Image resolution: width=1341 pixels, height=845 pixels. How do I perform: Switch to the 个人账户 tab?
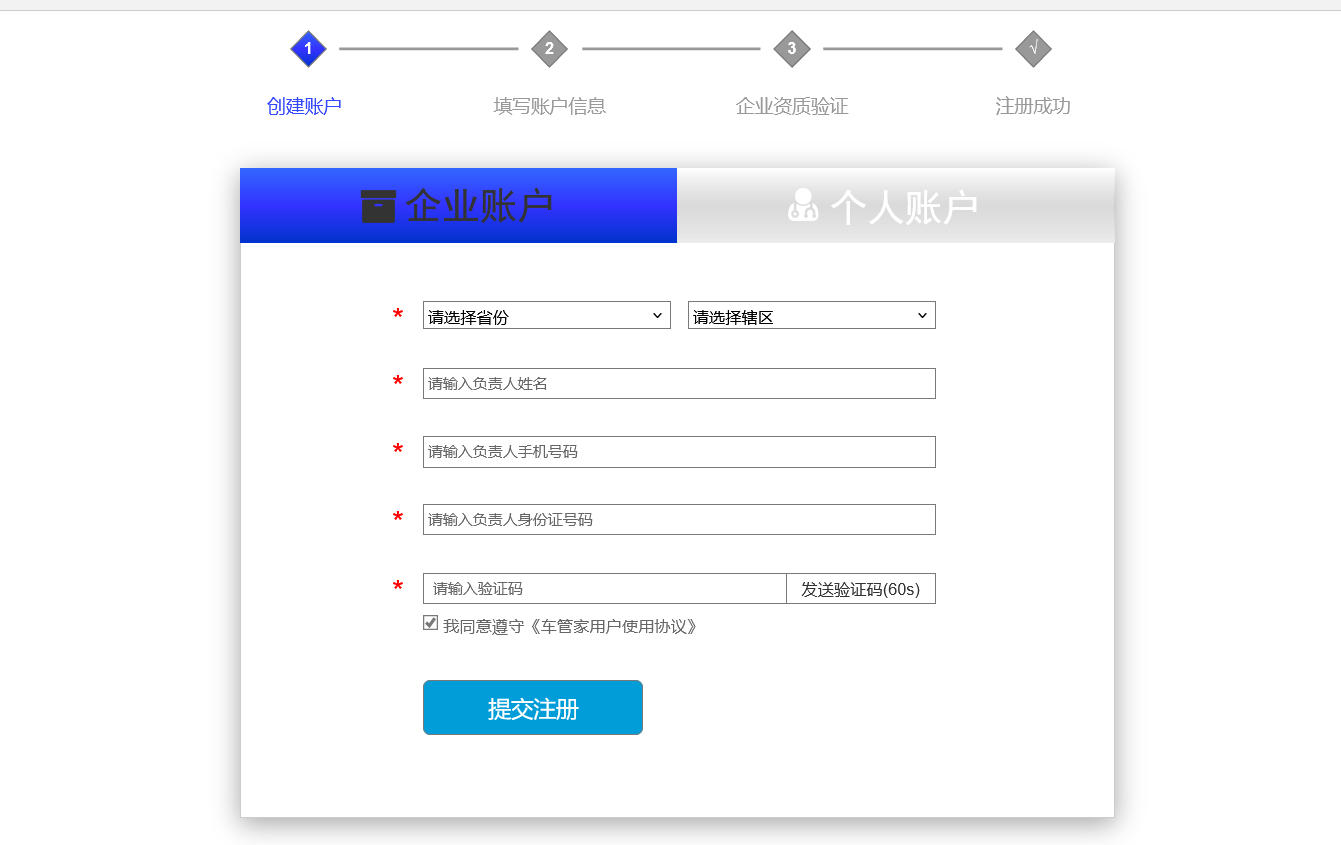tap(895, 205)
